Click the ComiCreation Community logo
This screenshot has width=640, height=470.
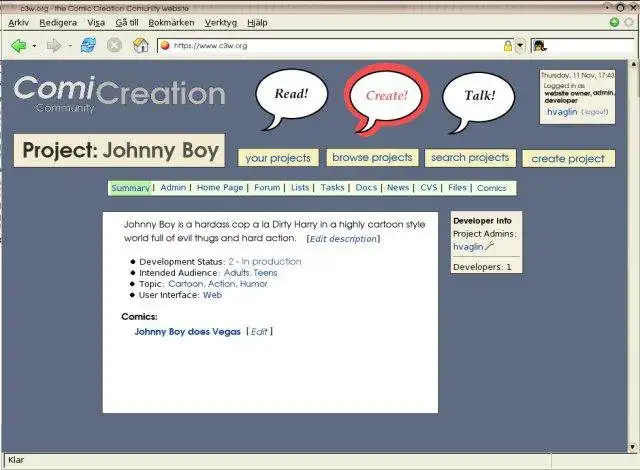point(119,94)
